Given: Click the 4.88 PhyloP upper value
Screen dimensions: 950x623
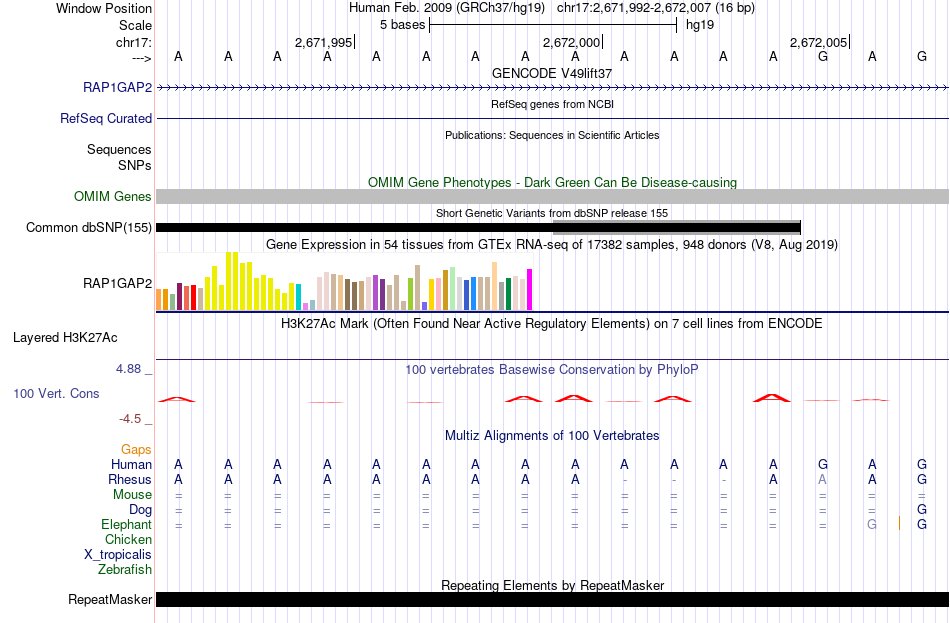Looking at the screenshot, I should [128, 369].
